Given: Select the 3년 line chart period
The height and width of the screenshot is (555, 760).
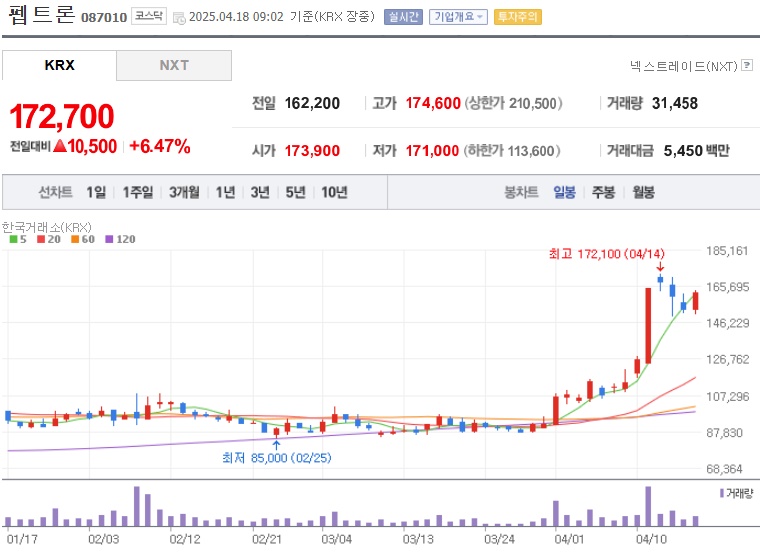Looking at the screenshot, I should pyautogui.click(x=260, y=192).
